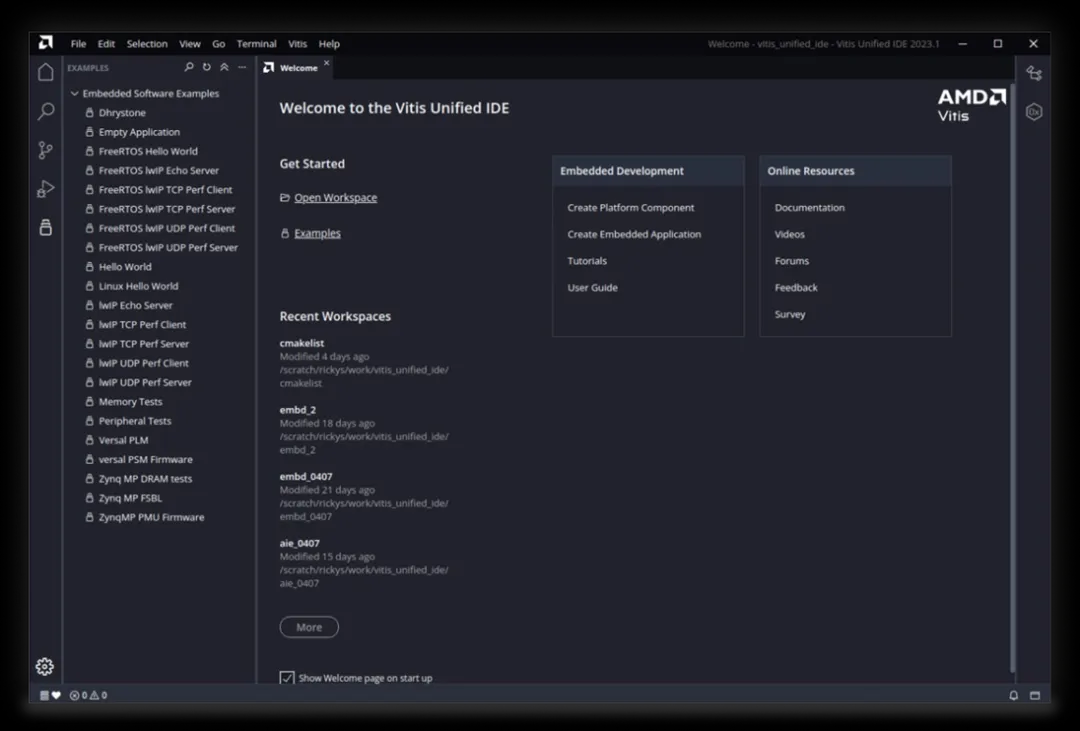Click the Open Workspace link

click(x=335, y=198)
